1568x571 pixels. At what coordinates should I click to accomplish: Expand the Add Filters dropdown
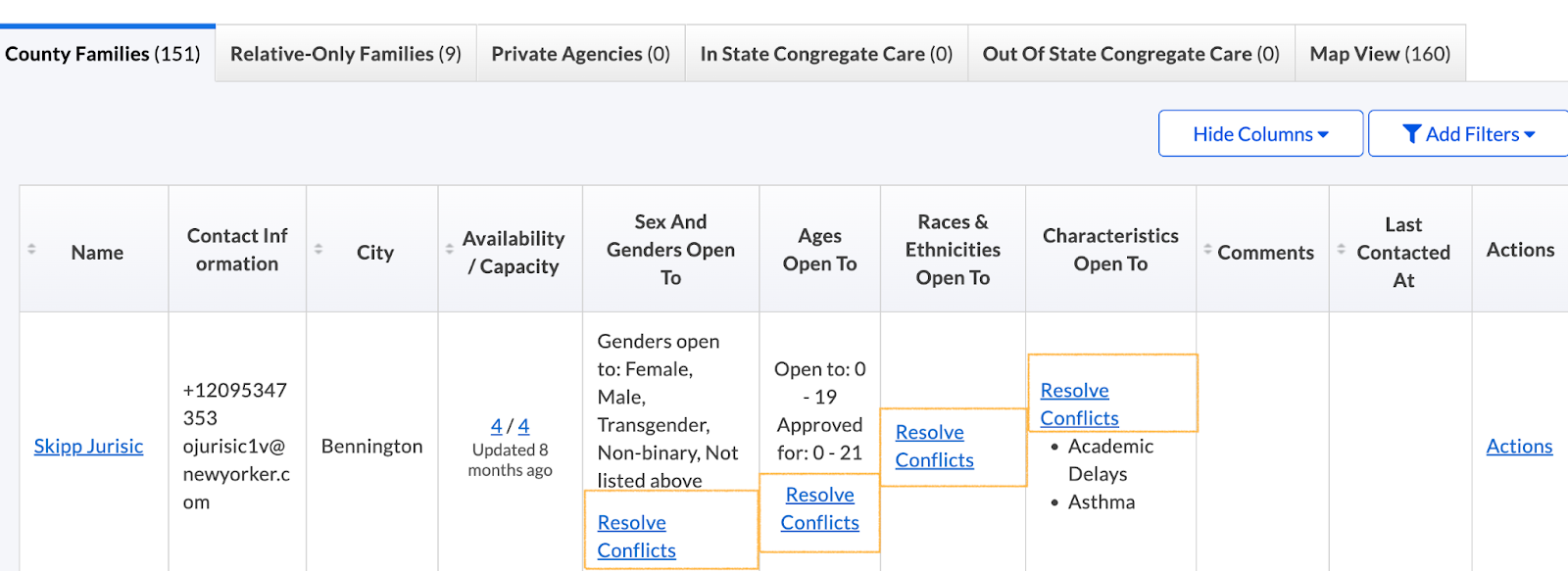1468,134
